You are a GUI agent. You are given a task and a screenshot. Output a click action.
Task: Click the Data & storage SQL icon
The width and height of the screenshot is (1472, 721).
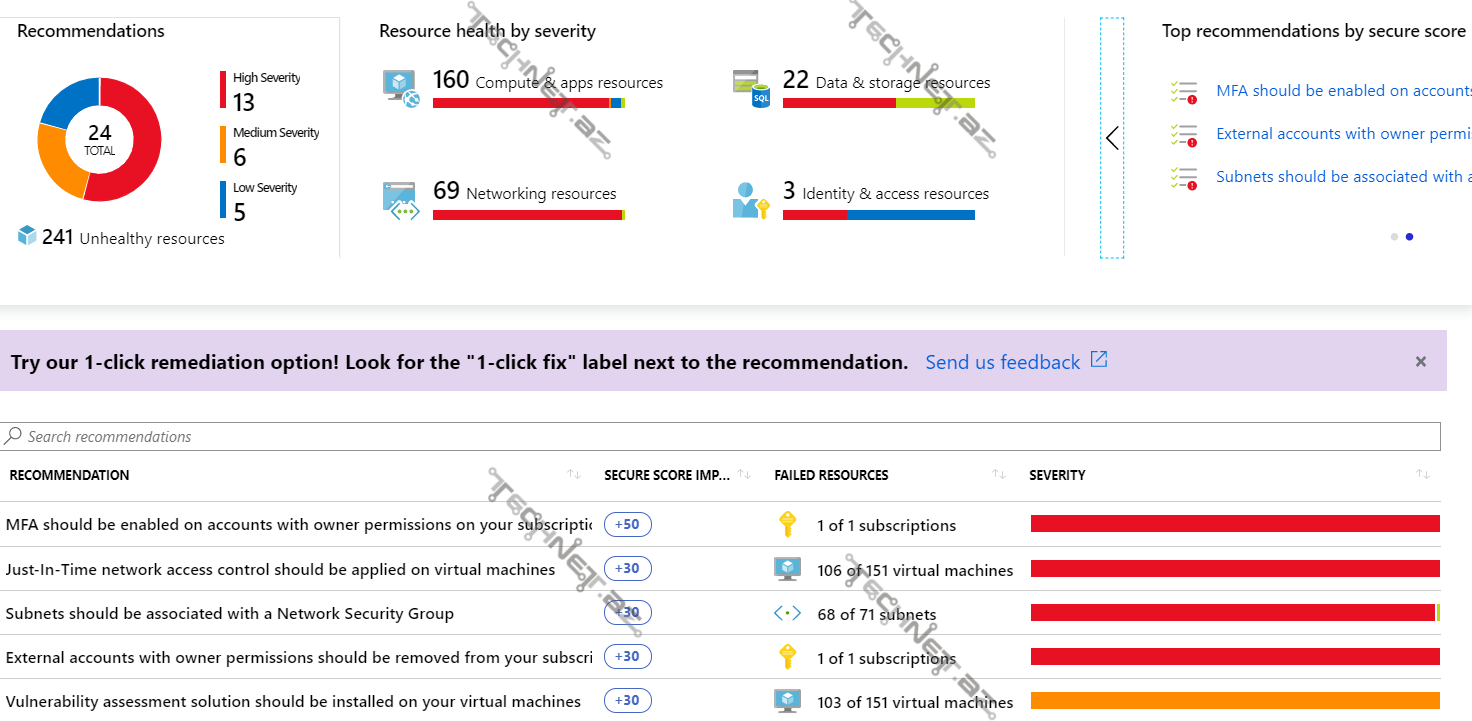[751, 87]
